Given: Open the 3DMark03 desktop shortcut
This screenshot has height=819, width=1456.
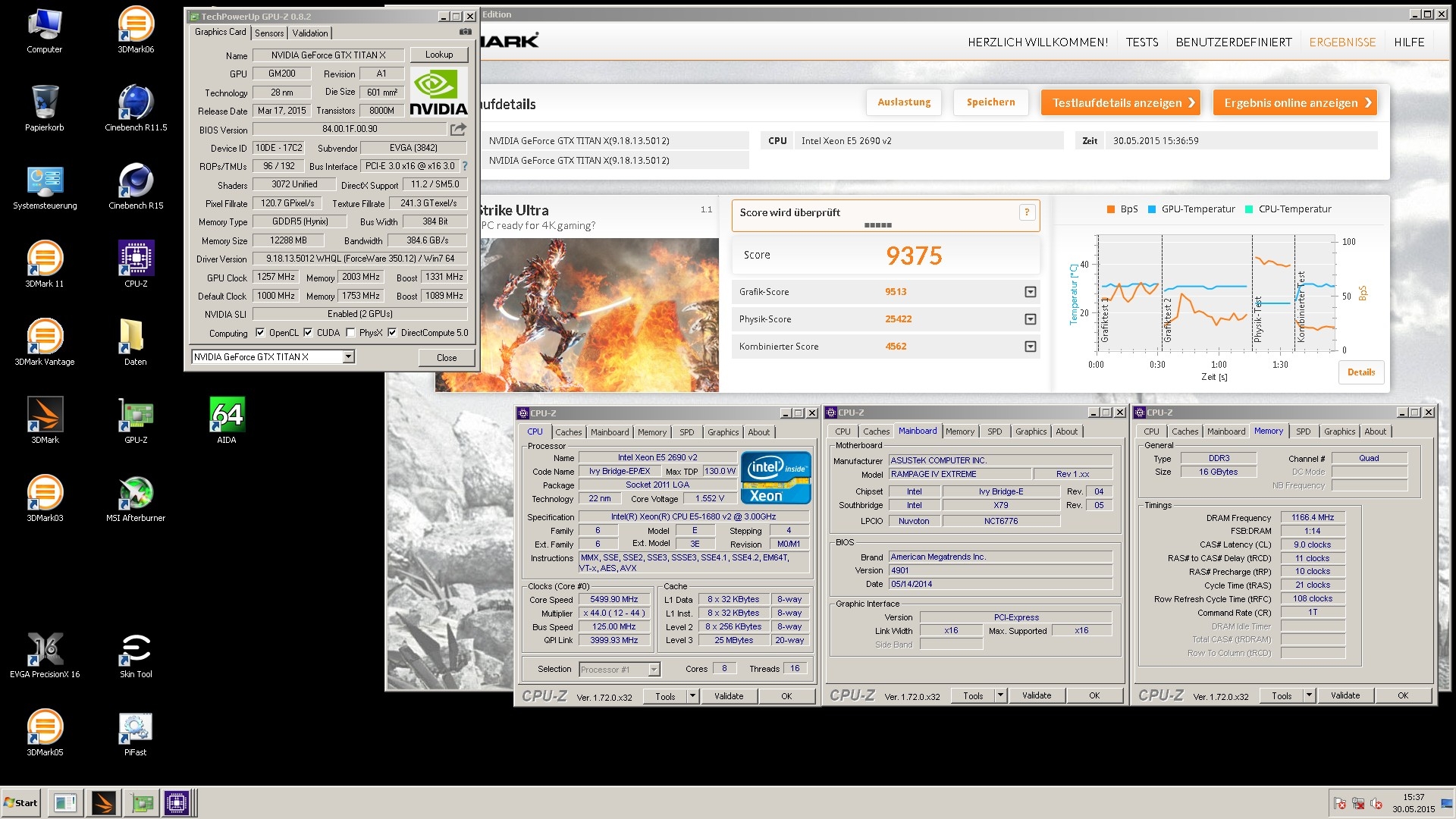Looking at the screenshot, I should [x=45, y=499].
